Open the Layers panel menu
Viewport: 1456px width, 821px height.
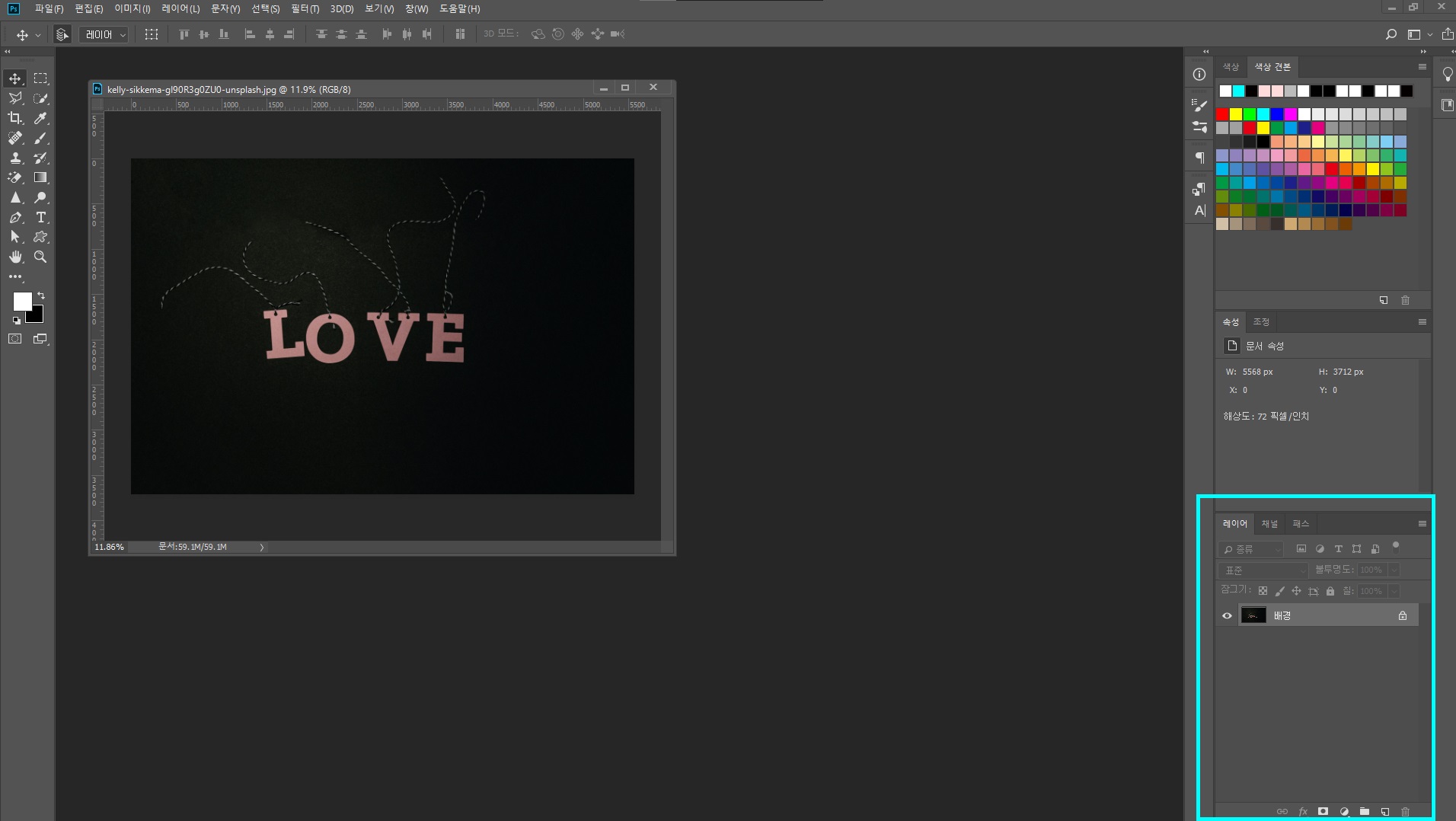(x=1422, y=524)
